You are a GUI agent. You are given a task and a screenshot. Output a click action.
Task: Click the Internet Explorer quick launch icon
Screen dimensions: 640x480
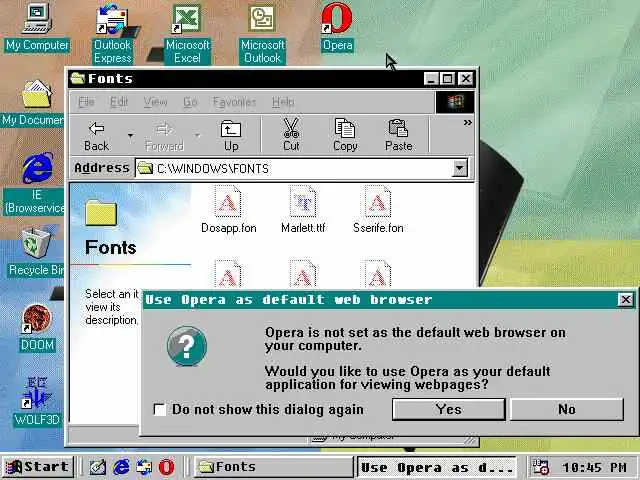(x=121, y=467)
